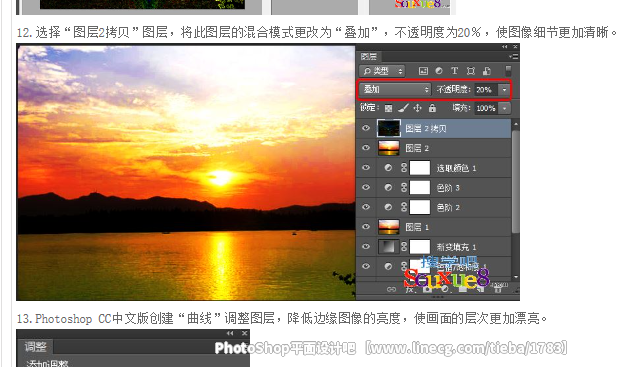Viewport: 623px width, 367px height.
Task: Hide the 图层 2 layer
Action: (x=366, y=148)
